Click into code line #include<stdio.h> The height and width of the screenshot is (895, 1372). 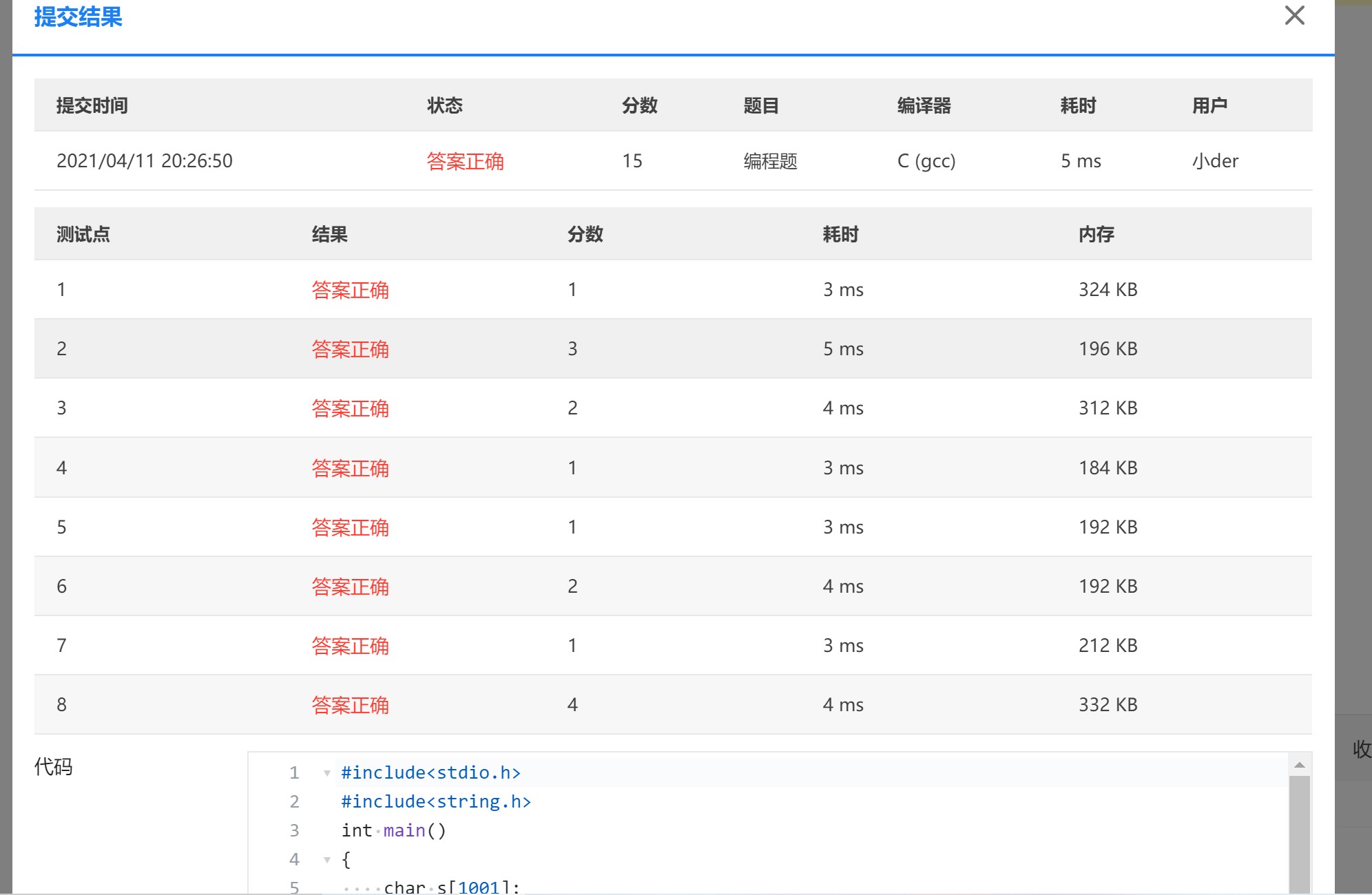(x=430, y=773)
